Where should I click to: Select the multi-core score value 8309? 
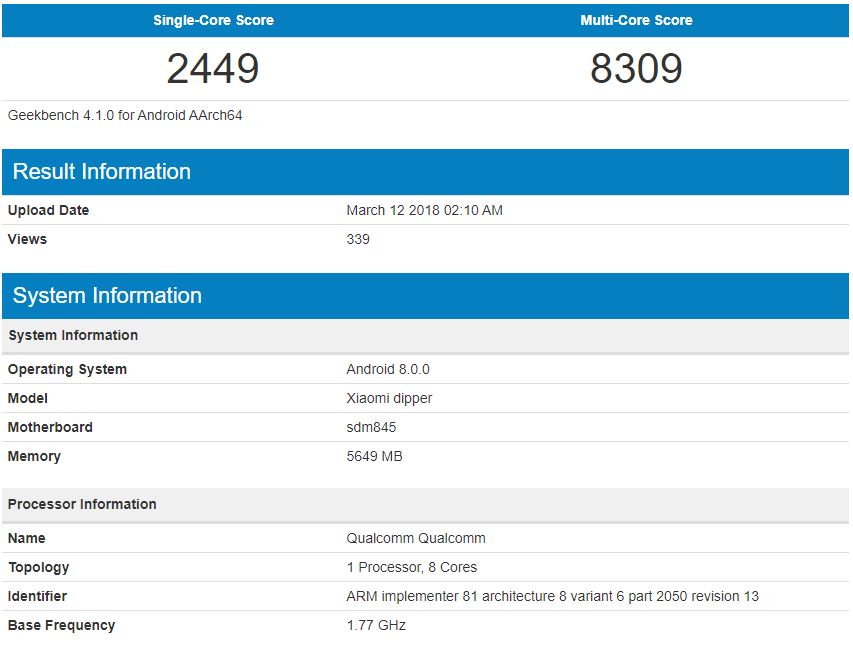pyautogui.click(x=636, y=69)
